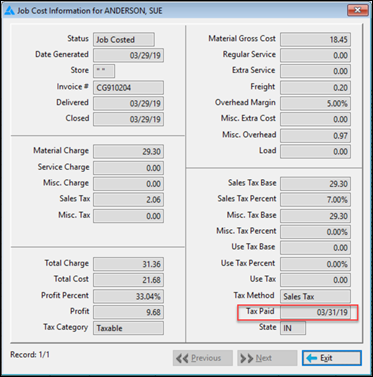The width and height of the screenshot is (373, 377).
Task: Select the Misc. Overhead value 0.97
Action: click(315, 136)
